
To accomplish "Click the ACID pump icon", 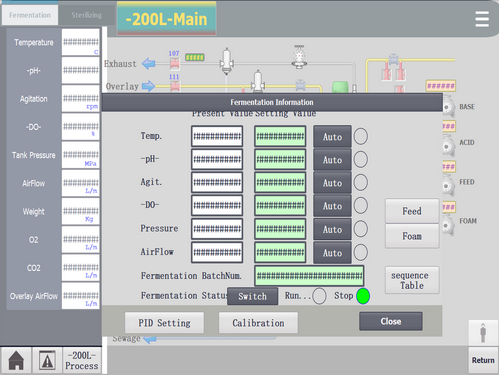I will (x=448, y=146).
